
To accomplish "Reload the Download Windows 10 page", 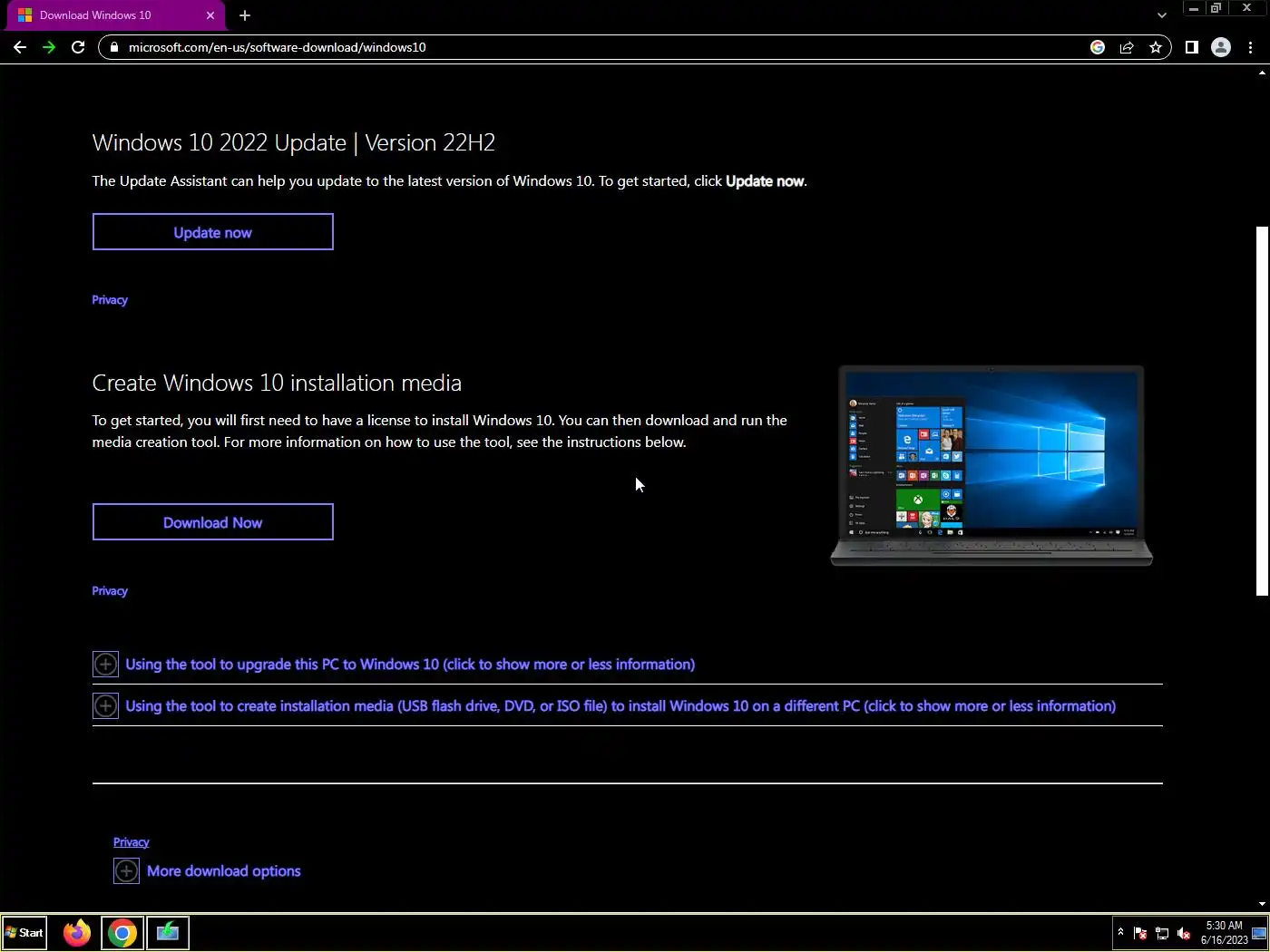I will coord(78,47).
